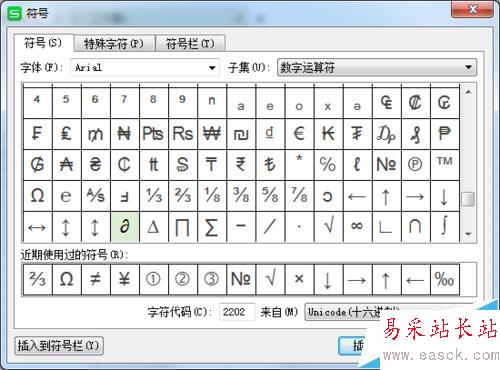Pick the Turkish lira ₺ symbol

pos(270,165)
